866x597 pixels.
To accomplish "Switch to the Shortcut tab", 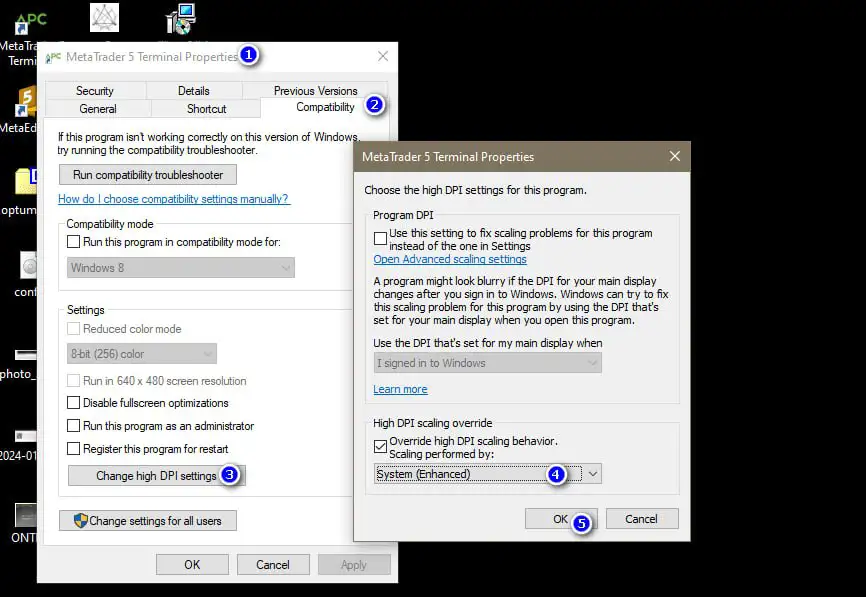I will (206, 109).
